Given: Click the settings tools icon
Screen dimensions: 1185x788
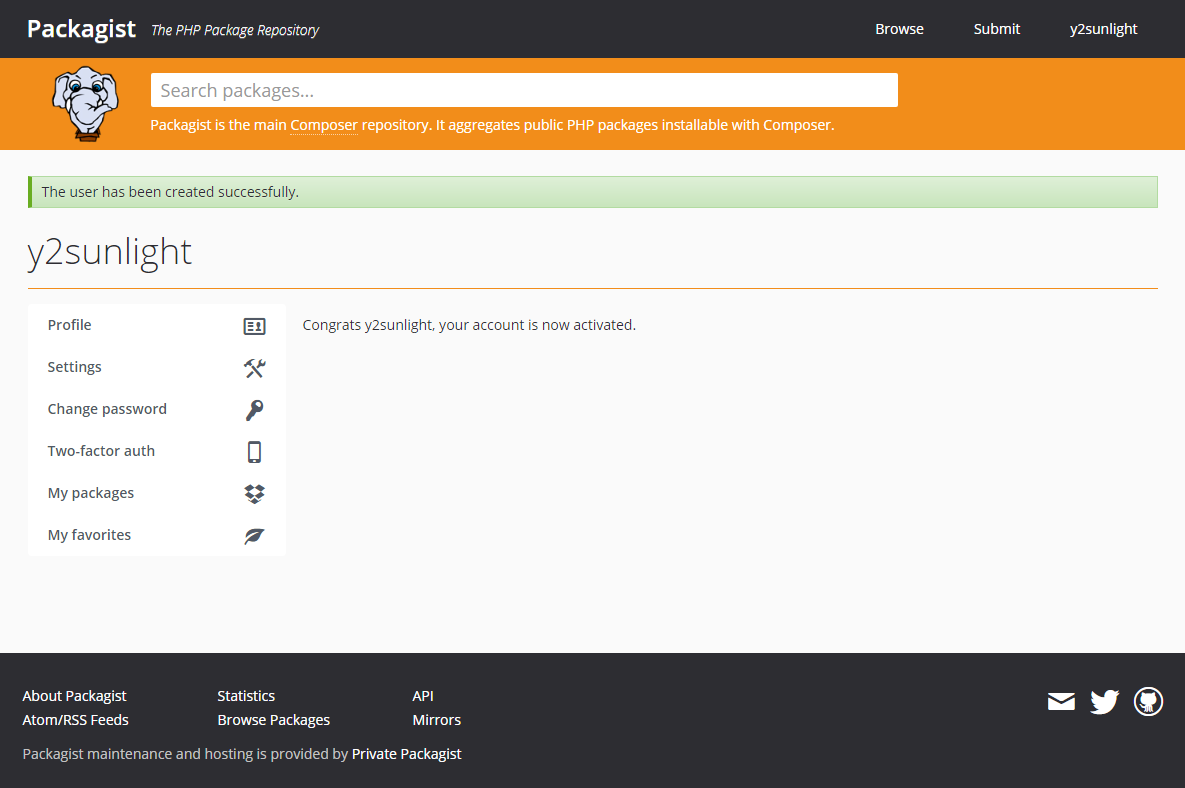Looking at the screenshot, I should [x=254, y=368].
